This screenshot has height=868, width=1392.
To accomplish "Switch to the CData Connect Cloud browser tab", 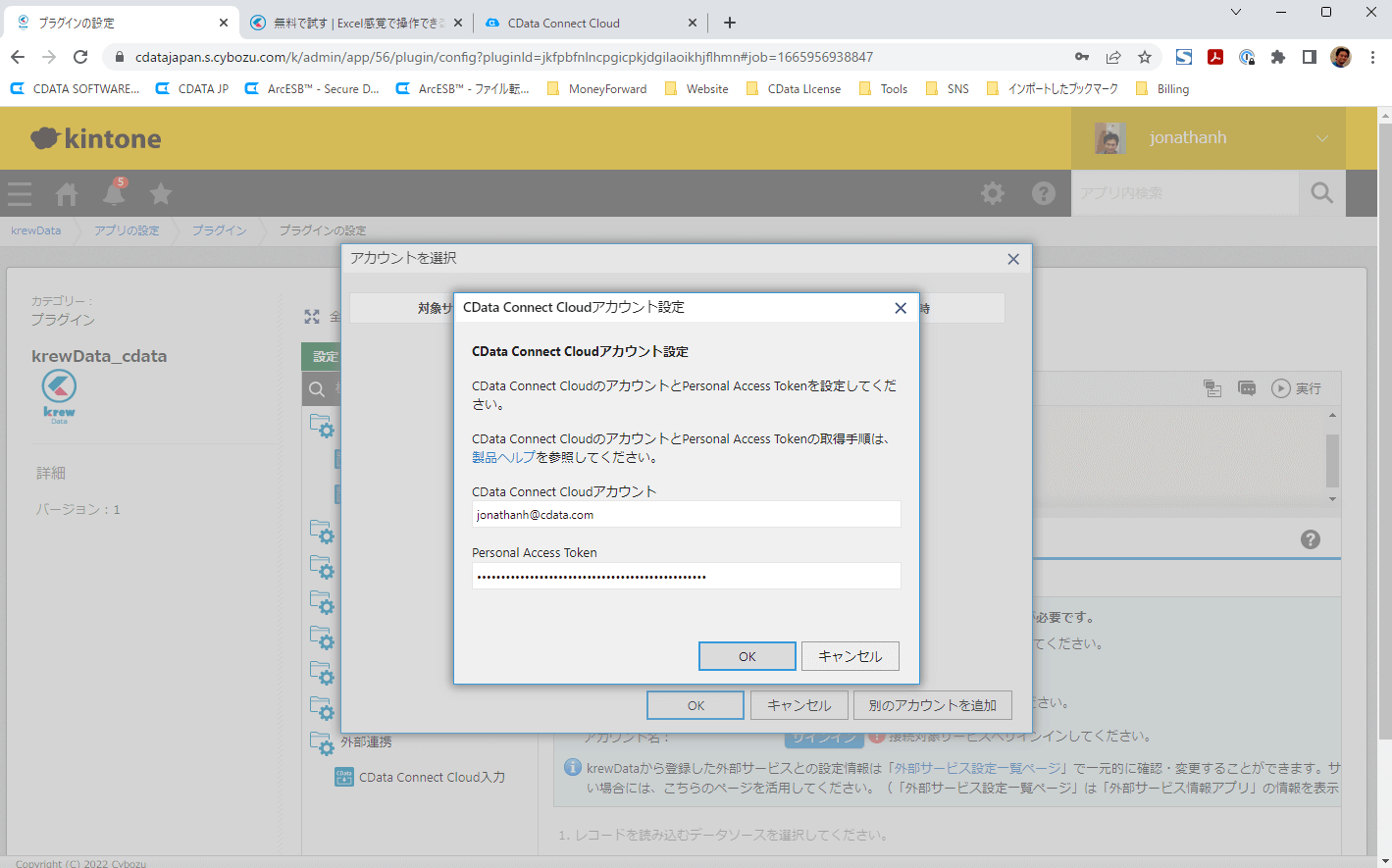I will pyautogui.click(x=591, y=23).
